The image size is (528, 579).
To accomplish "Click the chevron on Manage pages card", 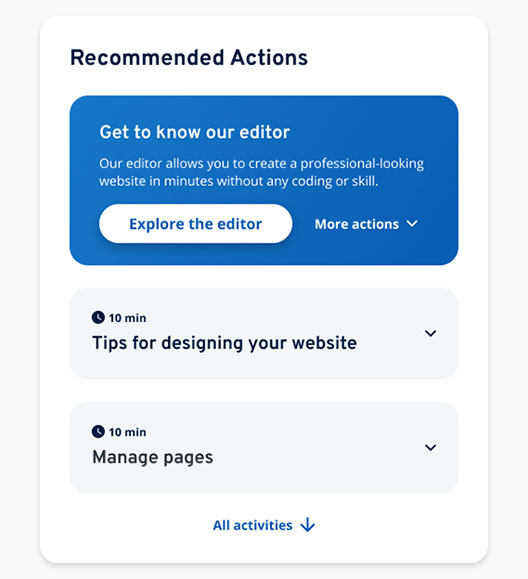I will tap(431, 448).
